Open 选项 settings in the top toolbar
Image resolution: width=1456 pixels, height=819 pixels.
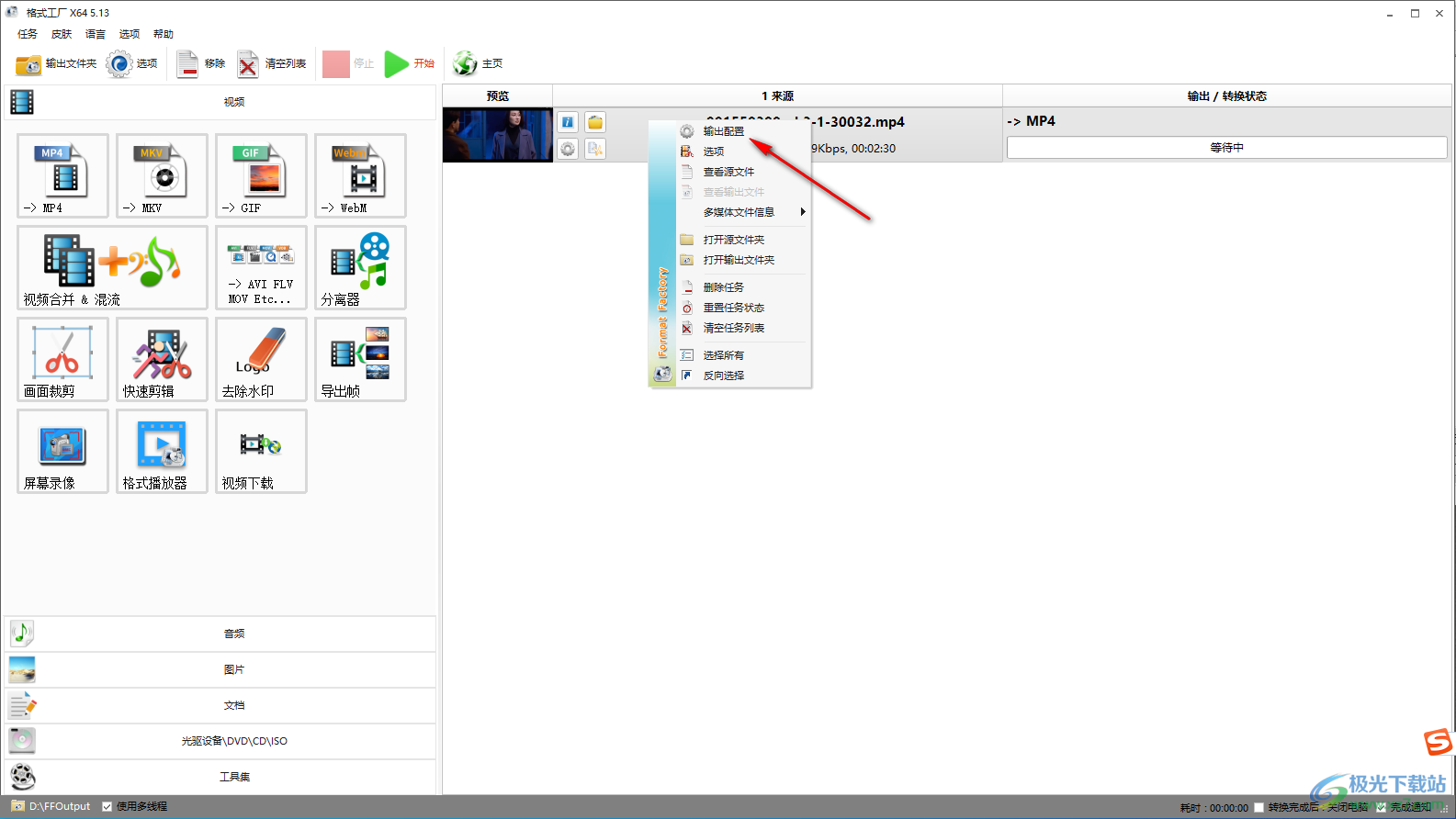(131, 63)
